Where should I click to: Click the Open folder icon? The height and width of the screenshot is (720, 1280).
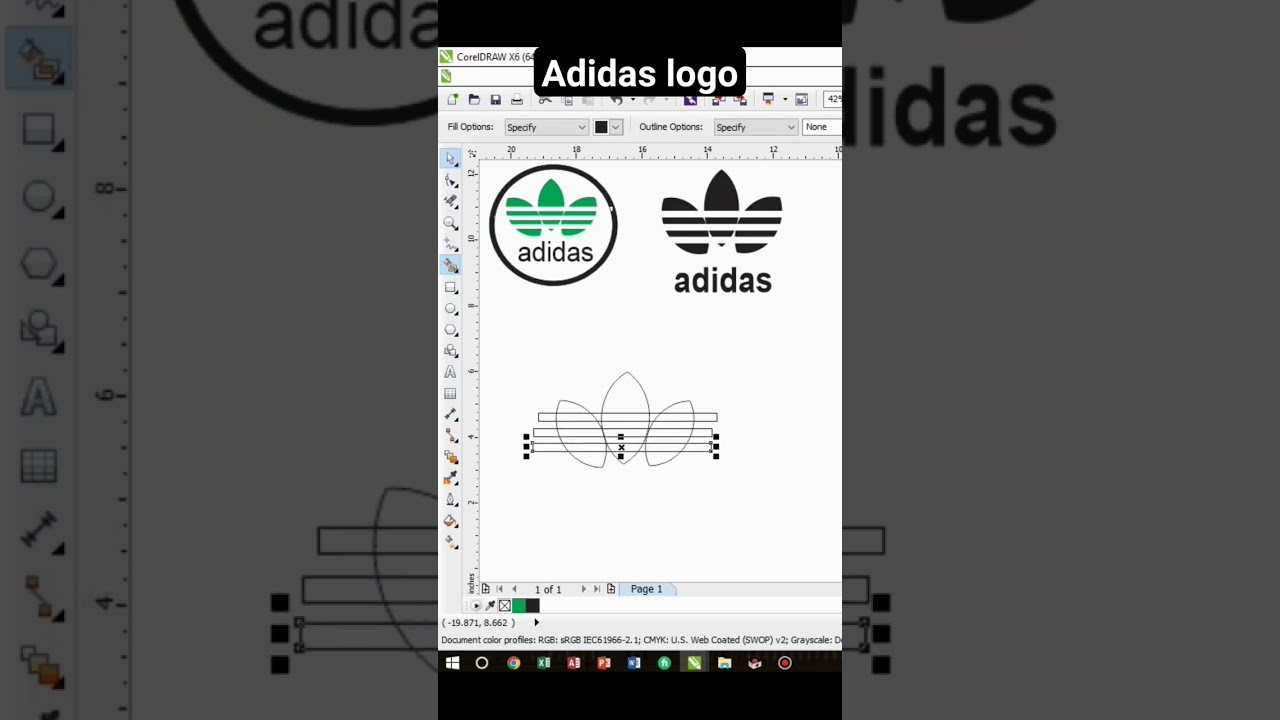tap(474, 100)
